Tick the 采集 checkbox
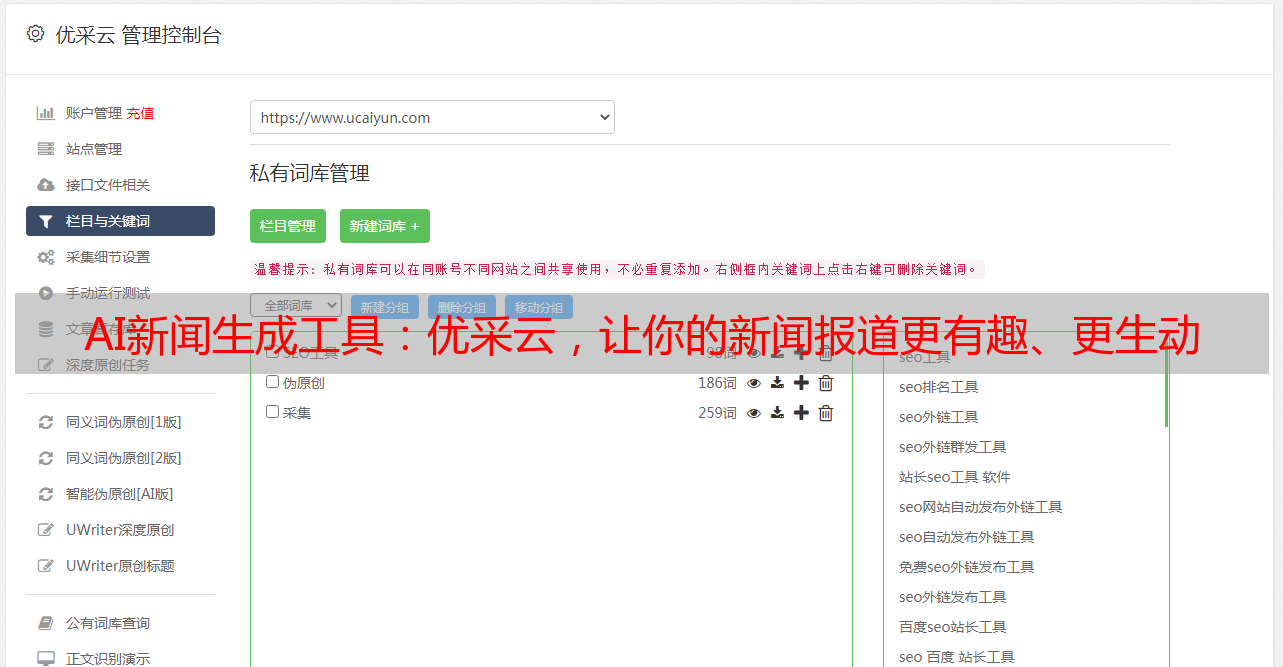The height and width of the screenshot is (667, 1283). (272, 412)
